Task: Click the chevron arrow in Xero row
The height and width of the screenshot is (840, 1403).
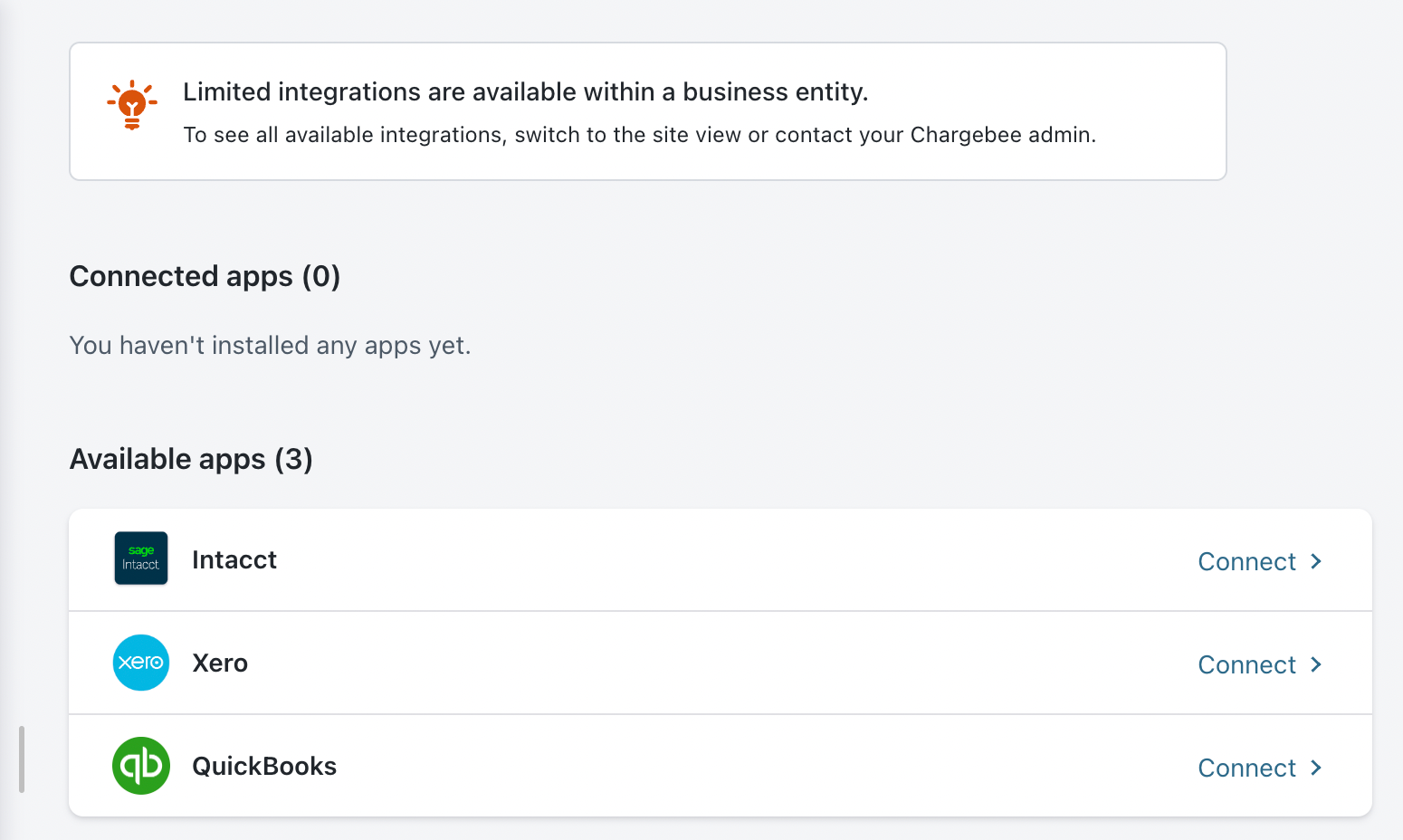Action: tap(1317, 665)
